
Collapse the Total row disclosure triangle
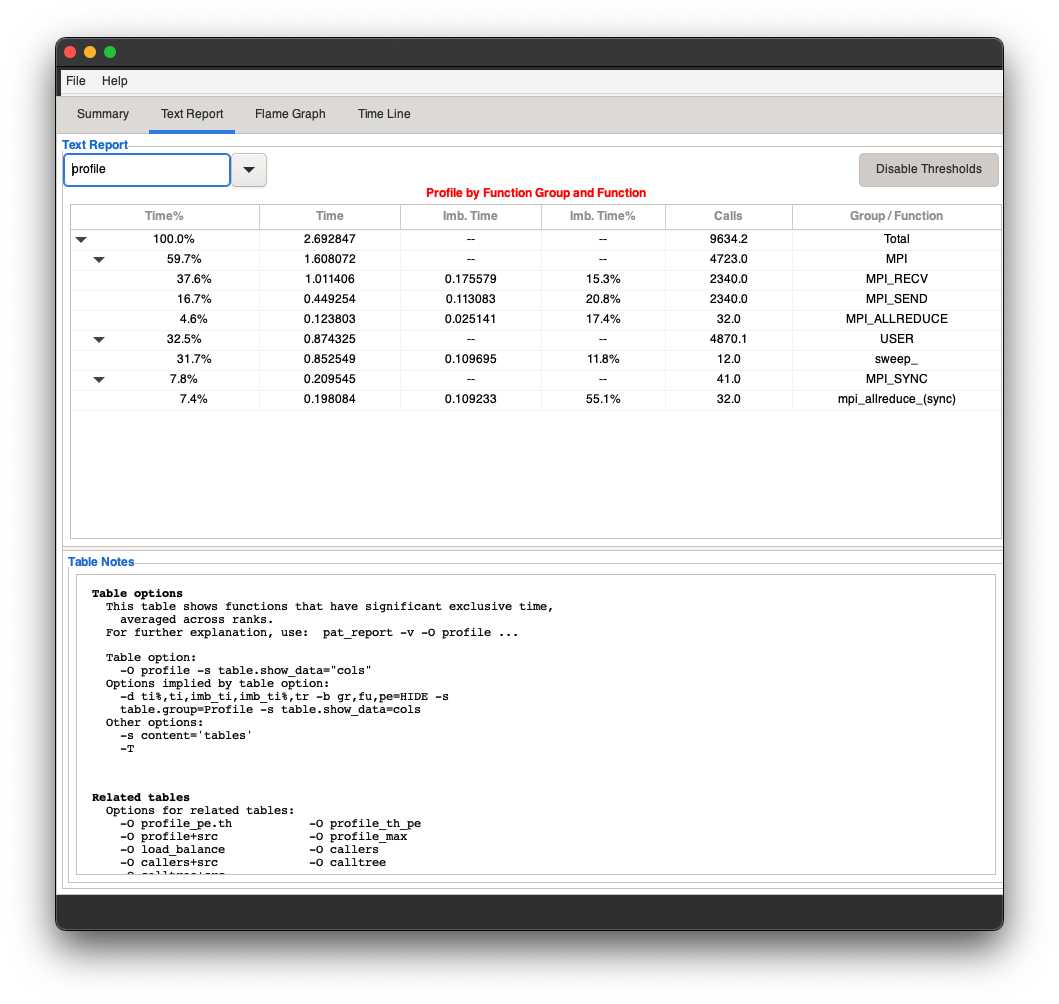(x=80, y=239)
